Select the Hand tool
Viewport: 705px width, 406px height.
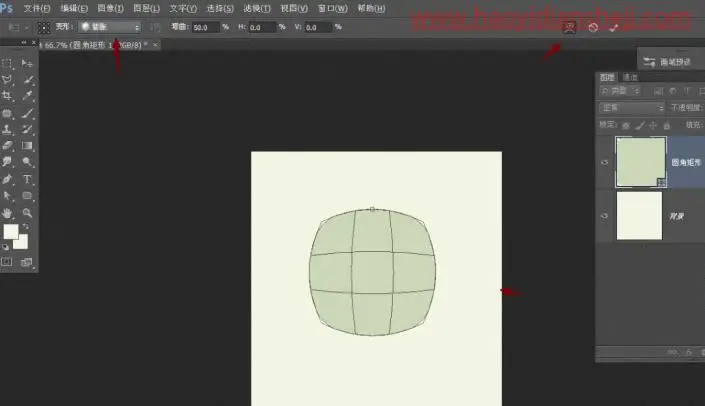7,213
